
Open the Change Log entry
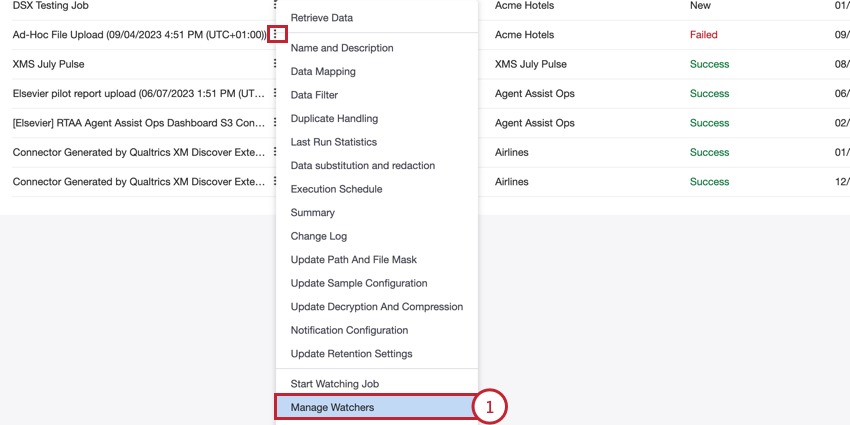click(318, 236)
